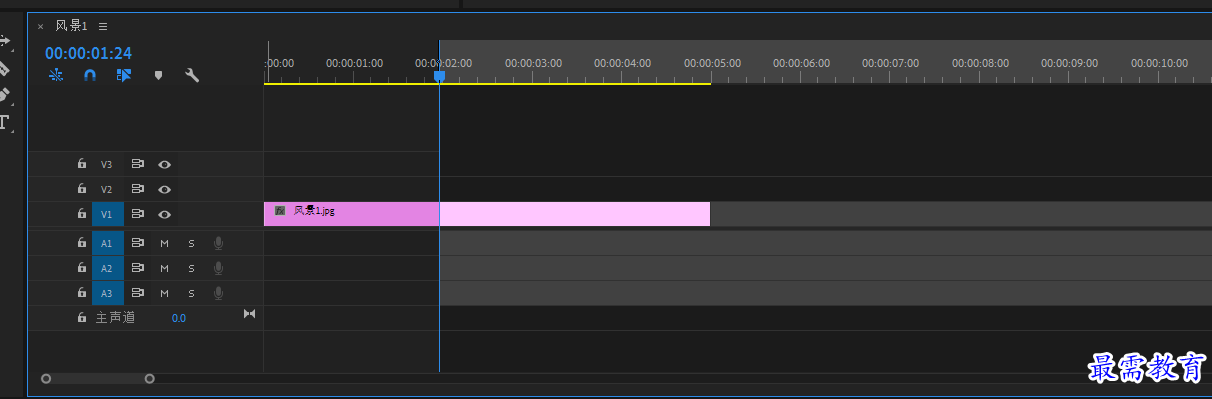The height and width of the screenshot is (399, 1212).
Task: Toggle lock on the 主声道 master track
Action: tap(82, 317)
